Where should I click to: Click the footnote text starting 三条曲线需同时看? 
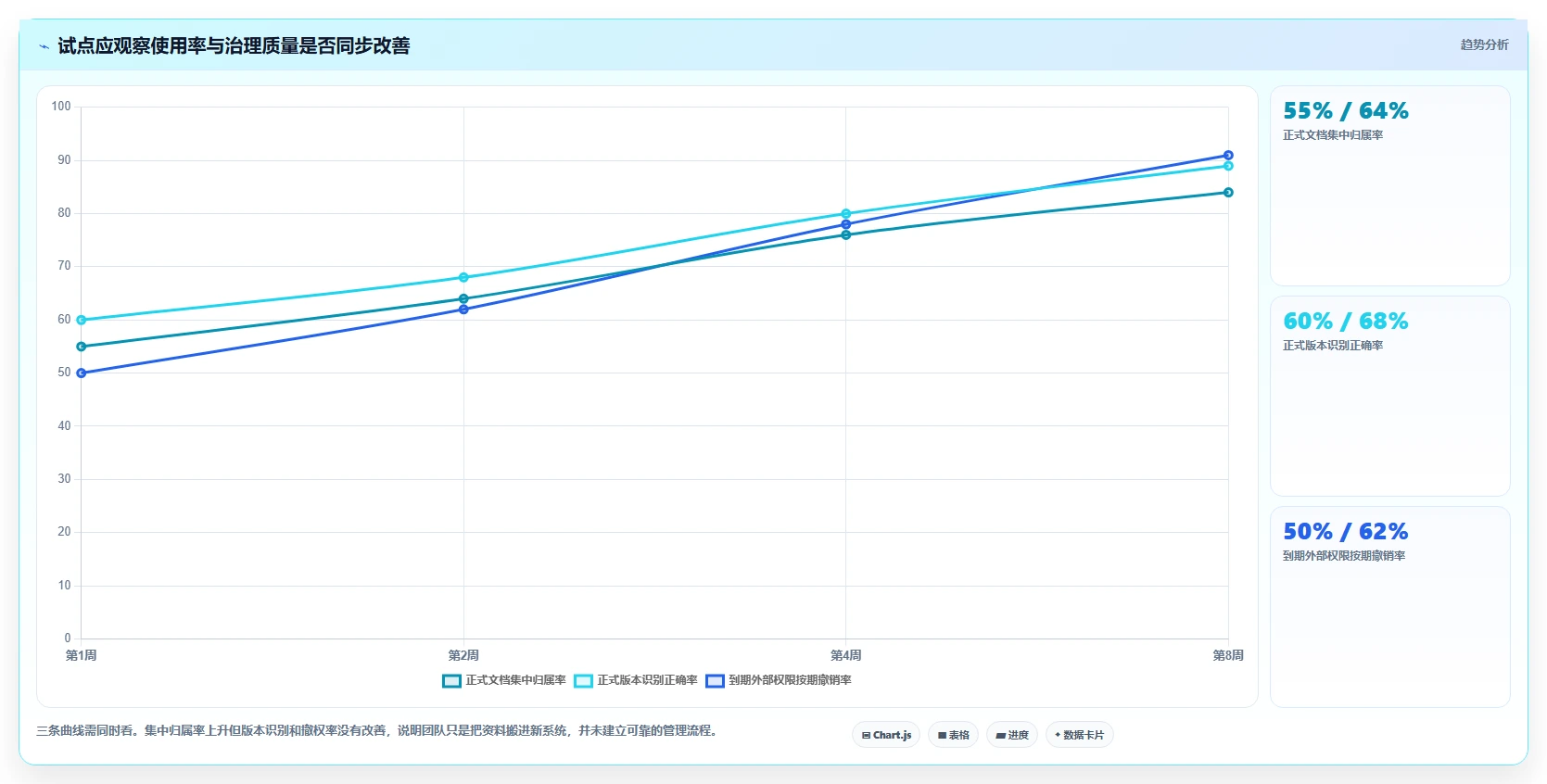pos(378,731)
